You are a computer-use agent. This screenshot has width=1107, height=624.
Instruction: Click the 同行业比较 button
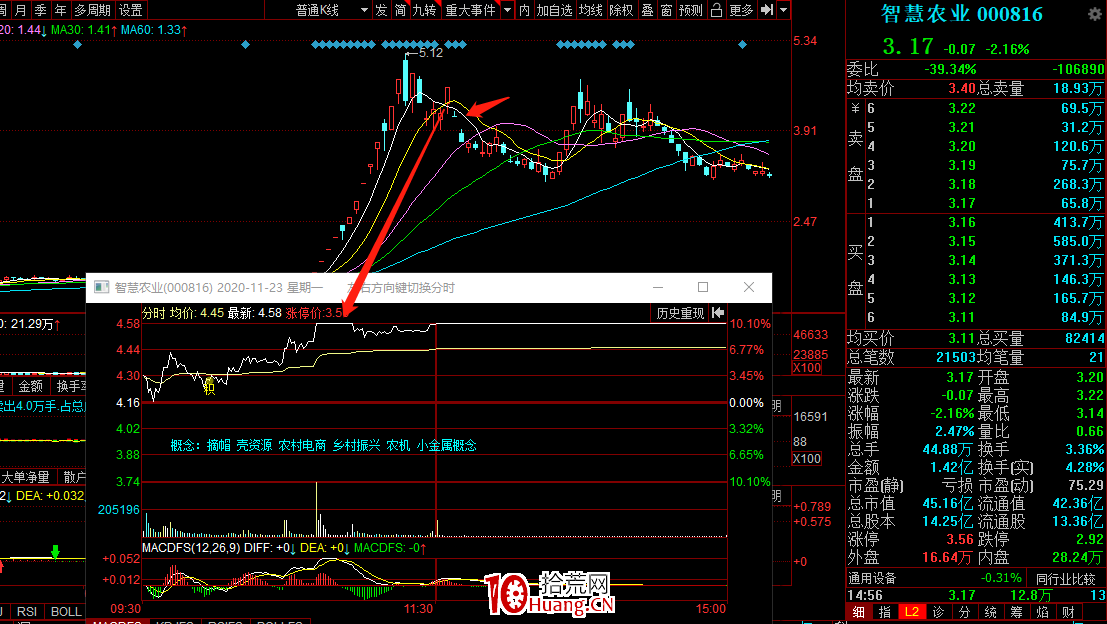[x=1065, y=579]
